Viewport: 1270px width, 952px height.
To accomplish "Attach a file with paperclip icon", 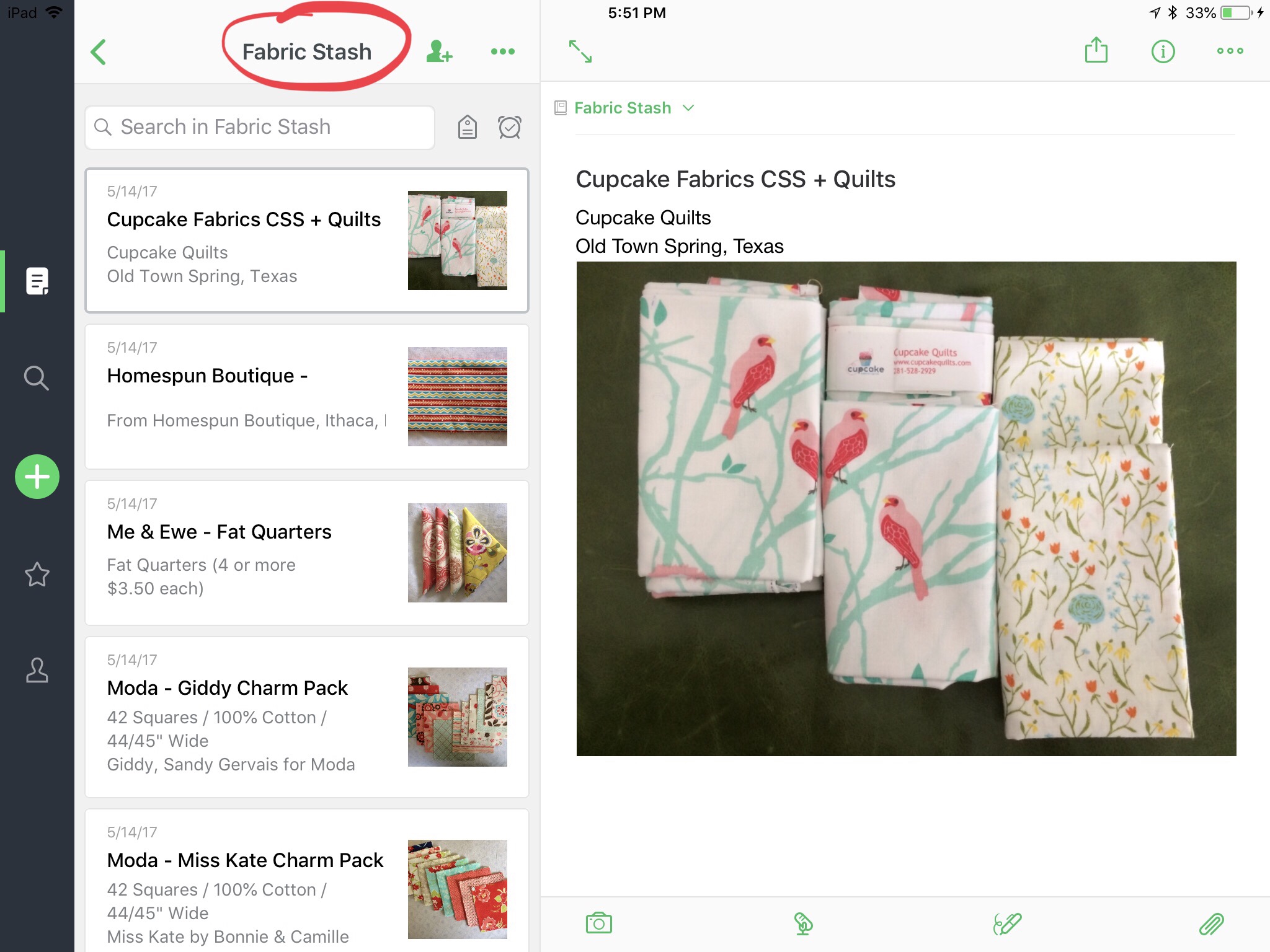I will (1211, 923).
